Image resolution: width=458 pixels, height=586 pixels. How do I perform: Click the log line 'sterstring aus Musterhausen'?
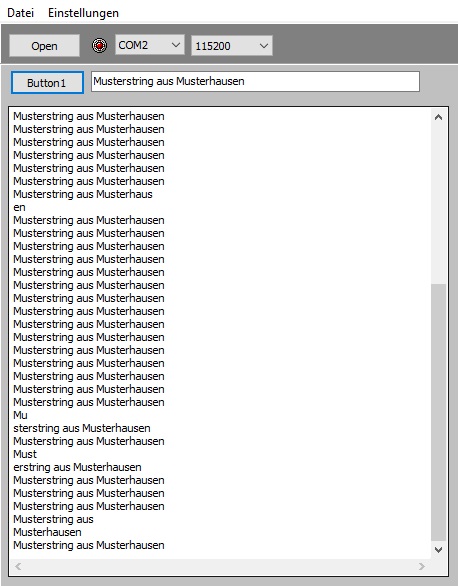pyautogui.click(x=82, y=428)
